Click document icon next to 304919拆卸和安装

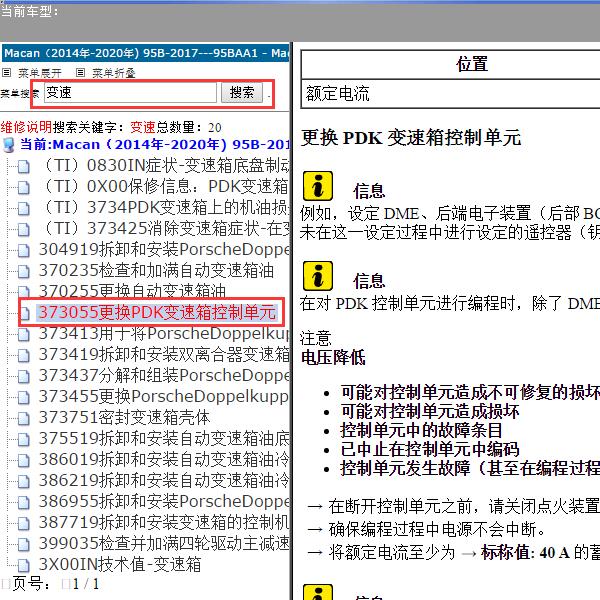(24, 251)
